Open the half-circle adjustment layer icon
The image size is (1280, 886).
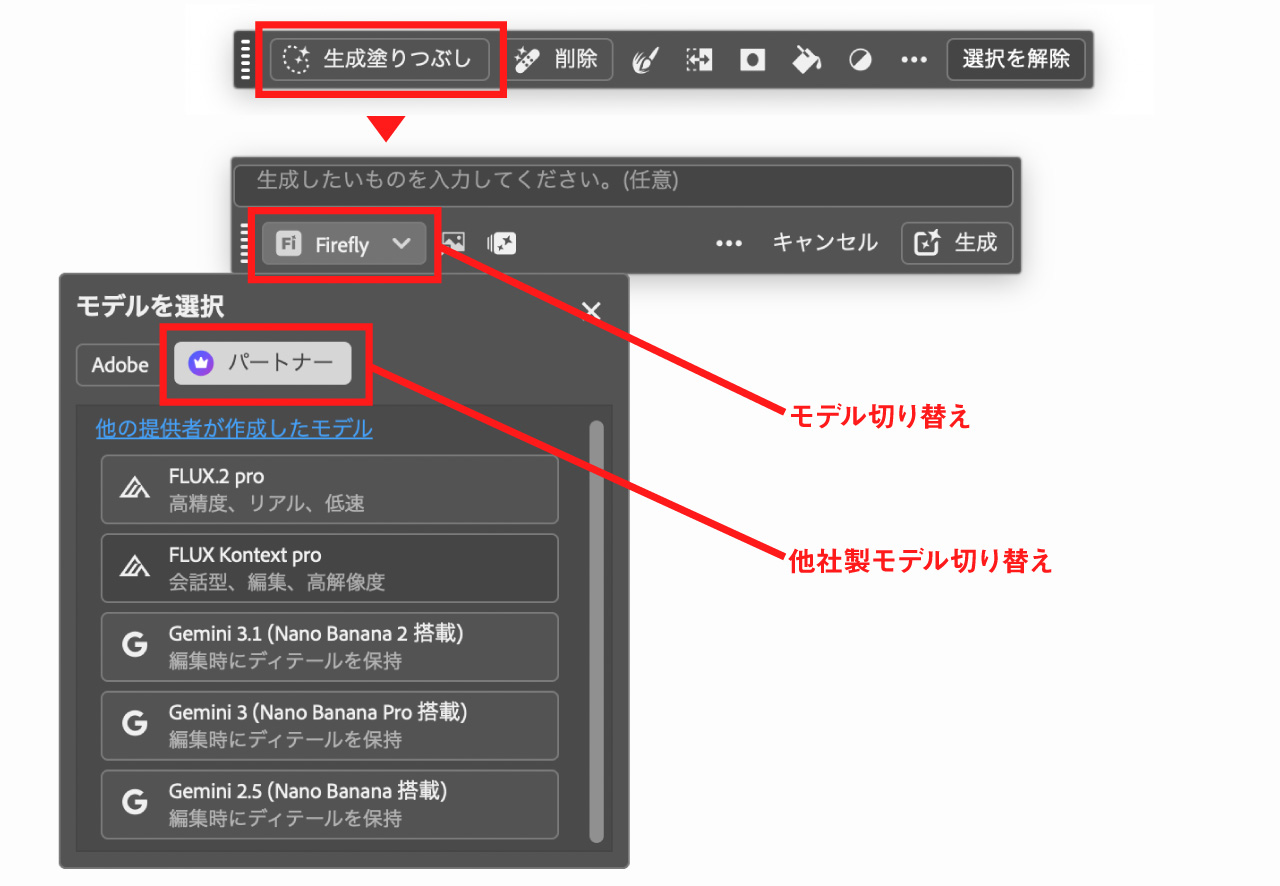[x=859, y=60]
